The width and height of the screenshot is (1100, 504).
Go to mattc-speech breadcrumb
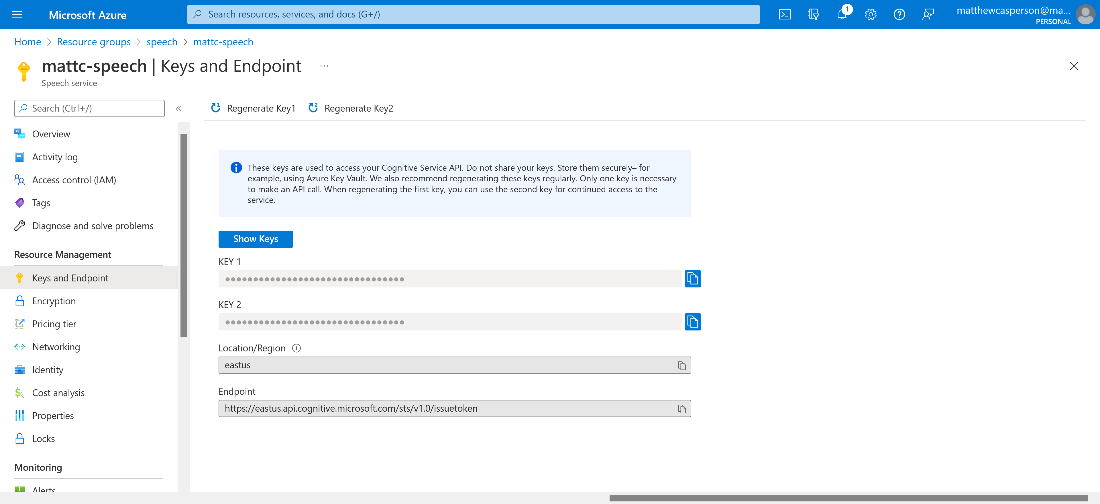coord(223,42)
